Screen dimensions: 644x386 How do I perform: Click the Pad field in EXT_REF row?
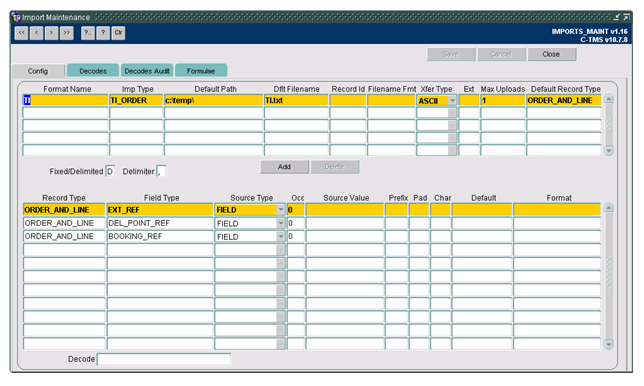coord(419,210)
